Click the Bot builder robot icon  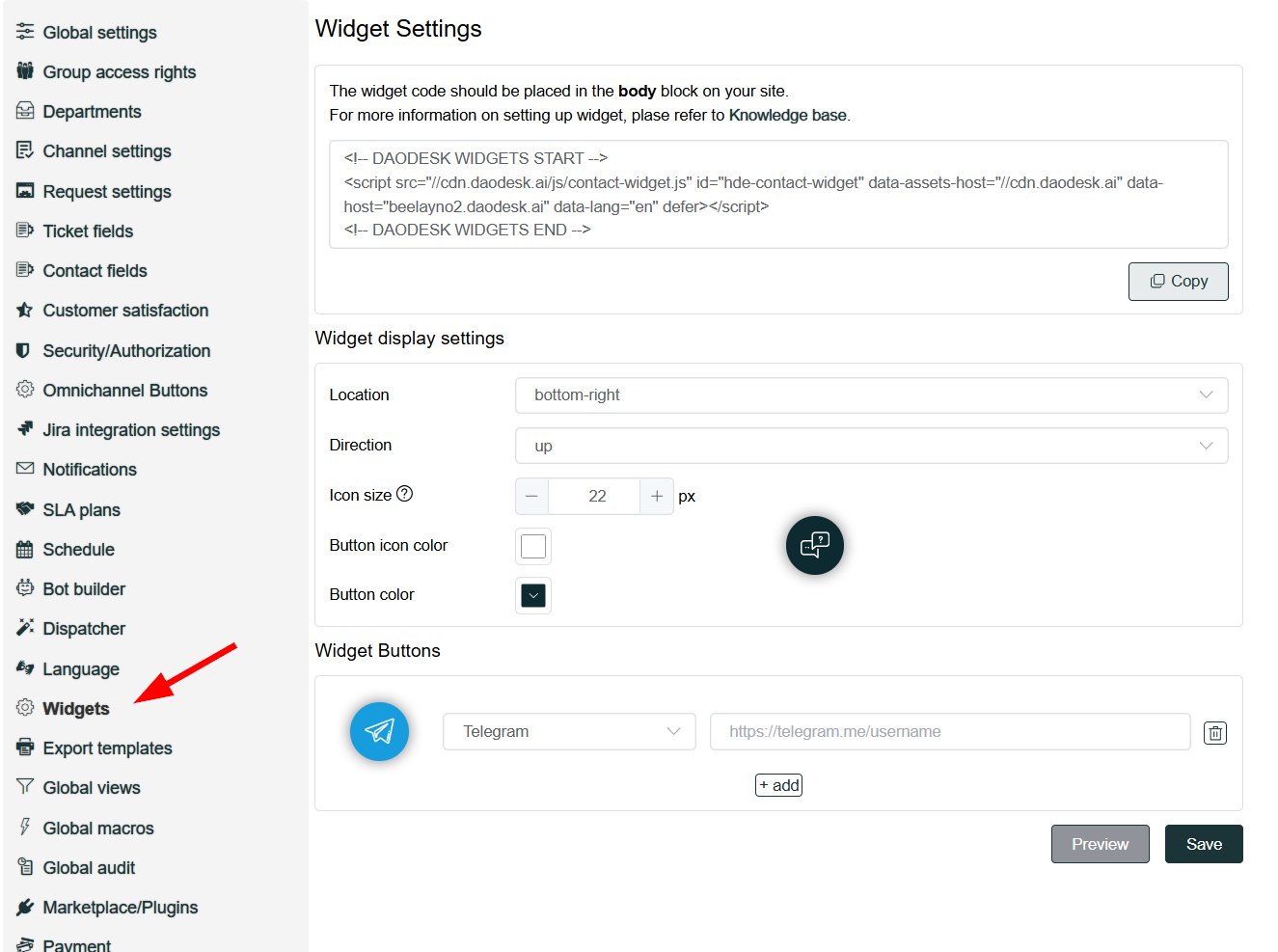(25, 588)
